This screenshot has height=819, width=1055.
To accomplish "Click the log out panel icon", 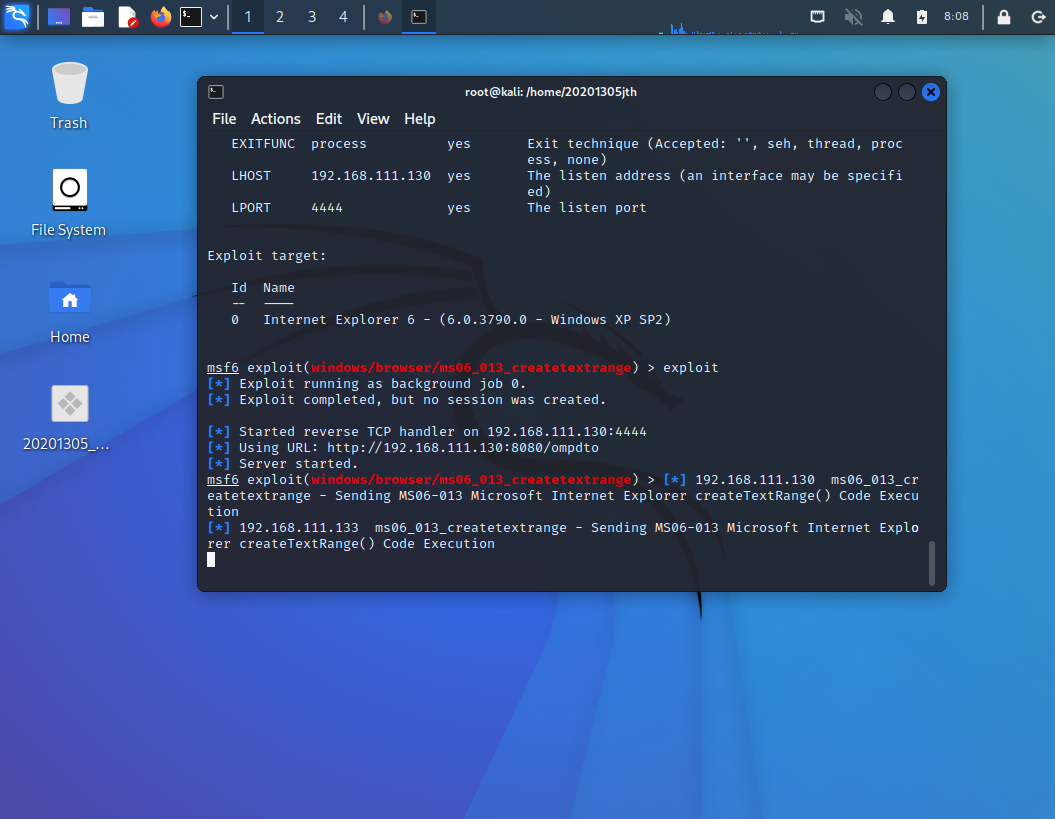I will [x=1038, y=17].
